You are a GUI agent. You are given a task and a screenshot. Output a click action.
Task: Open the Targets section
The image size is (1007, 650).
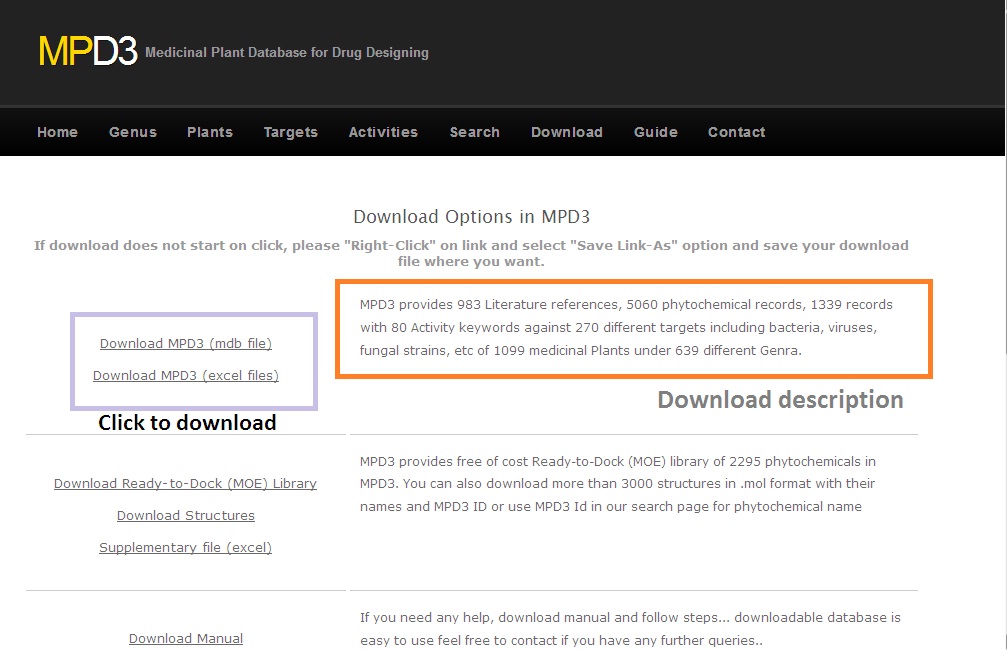pyautogui.click(x=291, y=132)
